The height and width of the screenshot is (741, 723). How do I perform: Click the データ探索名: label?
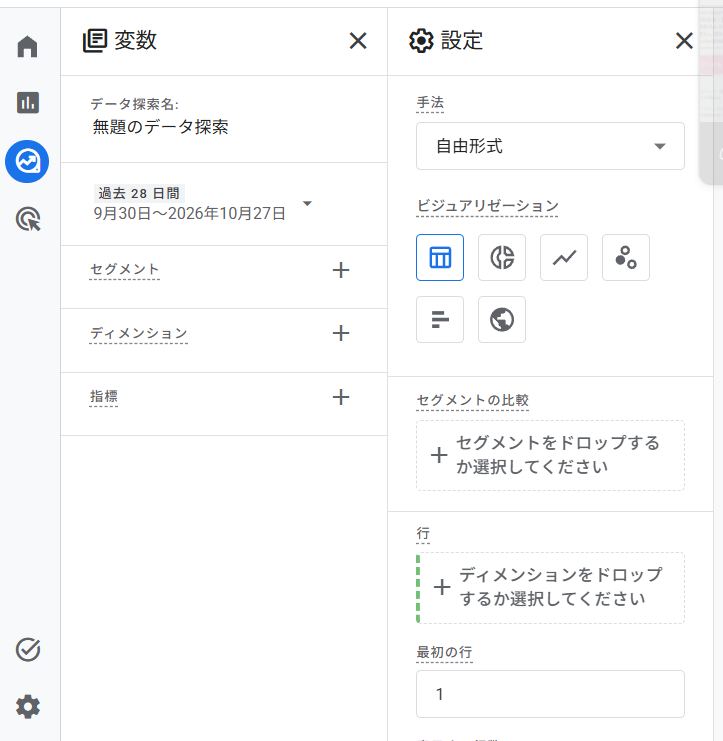coord(135,104)
